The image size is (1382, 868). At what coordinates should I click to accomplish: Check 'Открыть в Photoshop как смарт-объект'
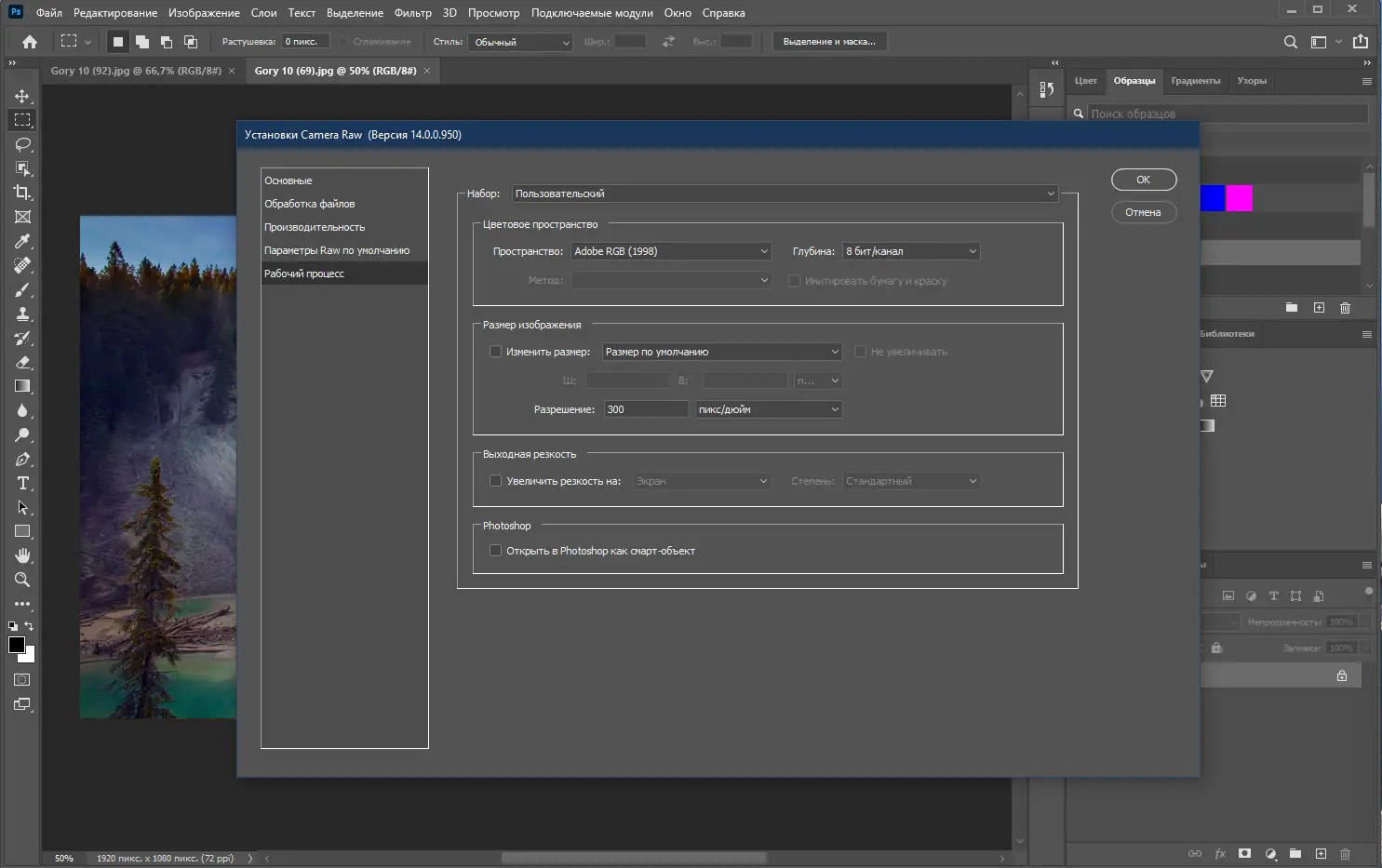point(496,551)
